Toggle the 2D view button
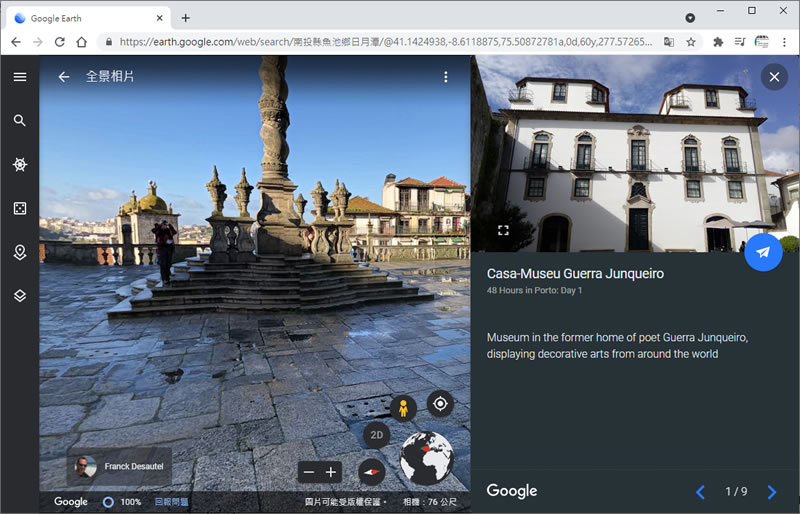800x514 pixels. pos(377,435)
